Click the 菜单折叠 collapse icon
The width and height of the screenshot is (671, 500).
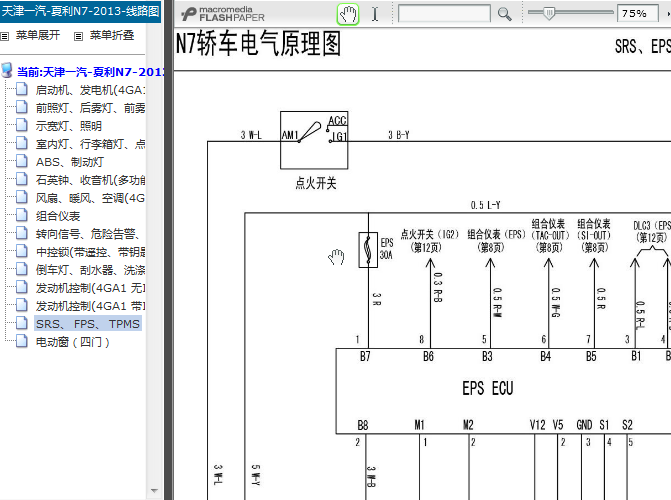tap(78, 36)
